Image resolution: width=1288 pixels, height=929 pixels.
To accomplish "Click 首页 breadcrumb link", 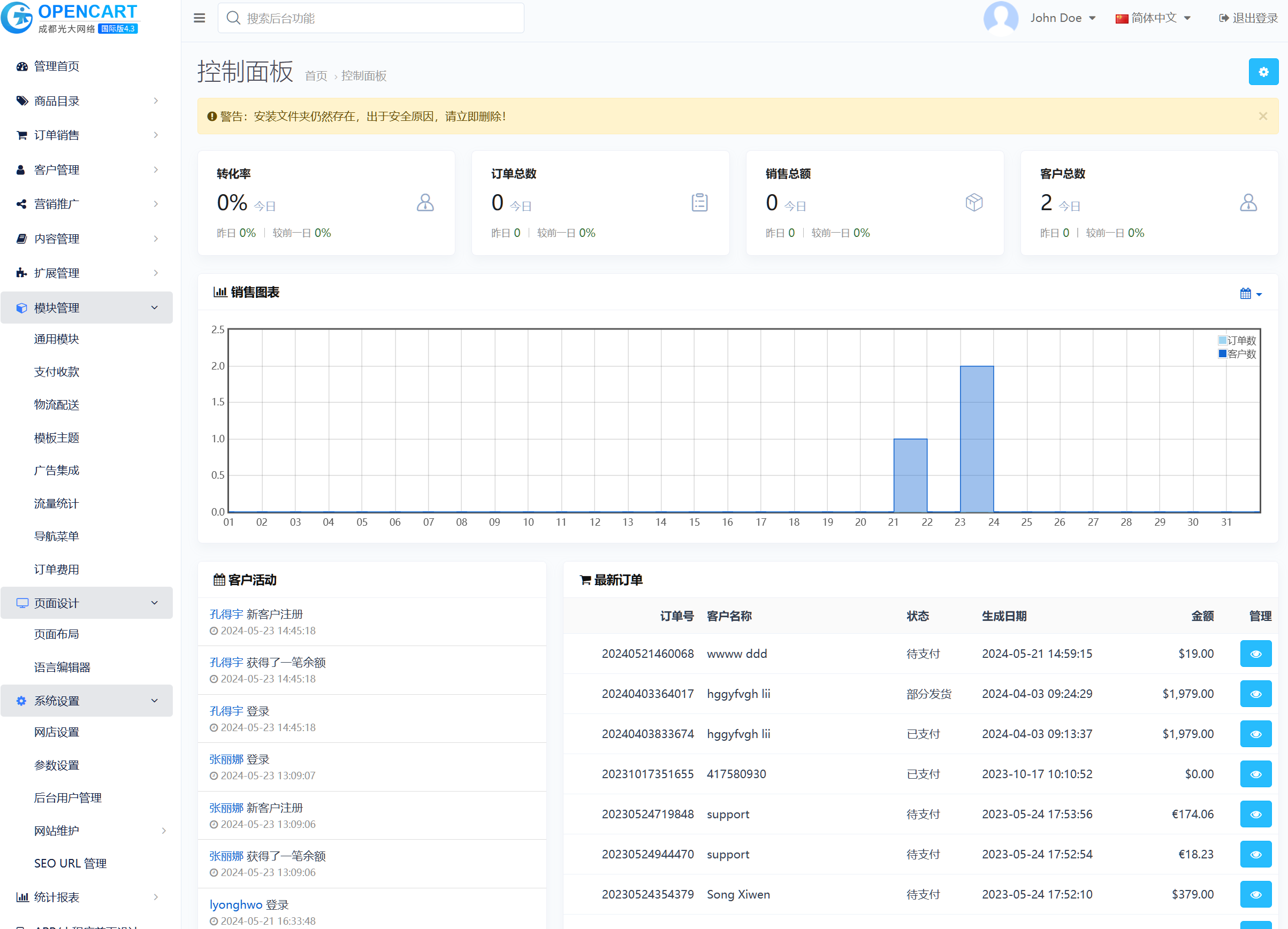I will point(316,76).
